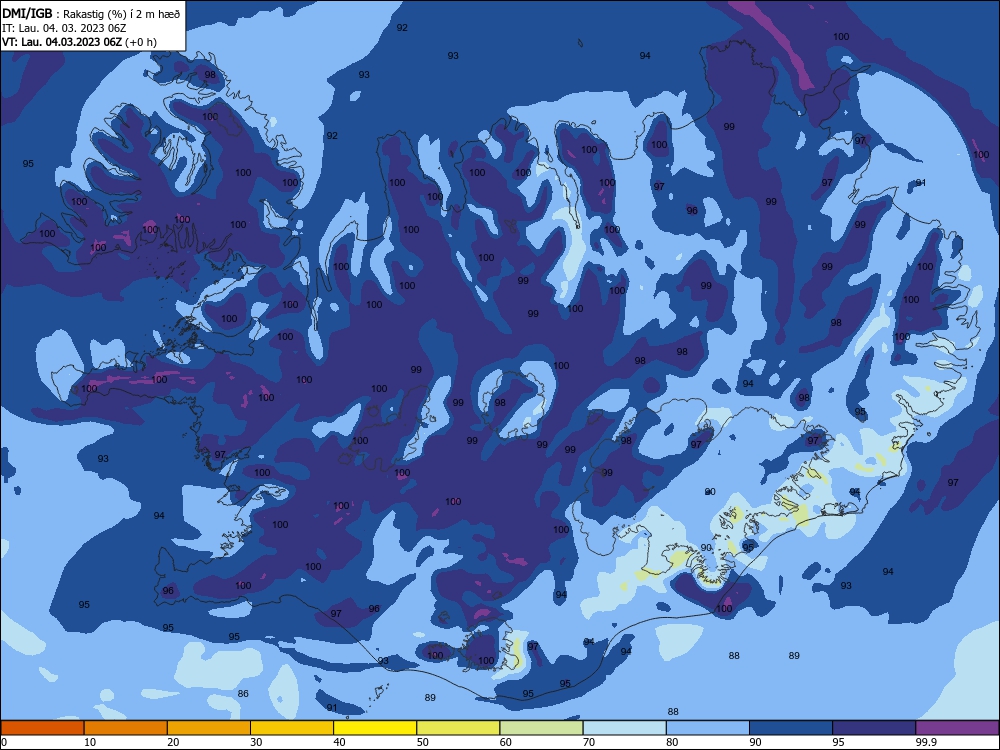1000x750 pixels.
Task: Pick the light green 60–70 legend swatch
Action: point(541,728)
